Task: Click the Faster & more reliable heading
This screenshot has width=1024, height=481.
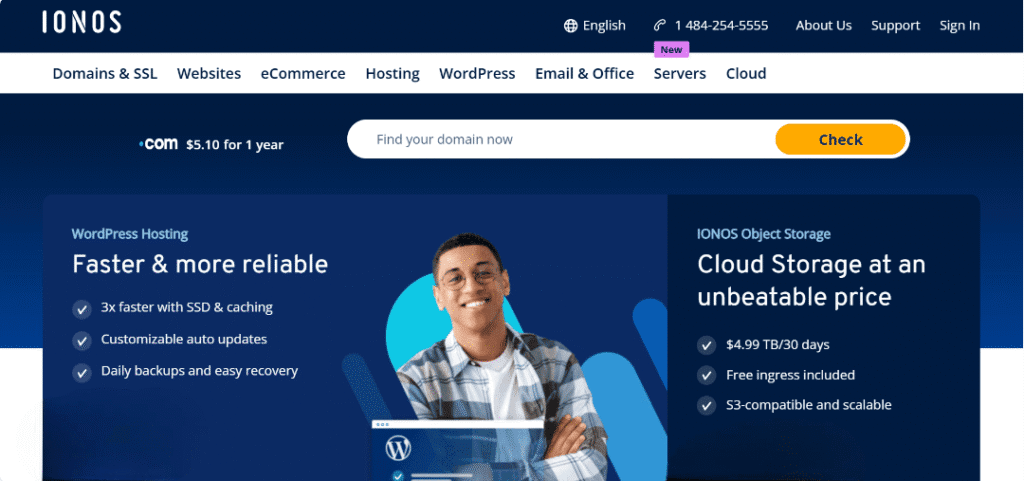Action: (200, 264)
